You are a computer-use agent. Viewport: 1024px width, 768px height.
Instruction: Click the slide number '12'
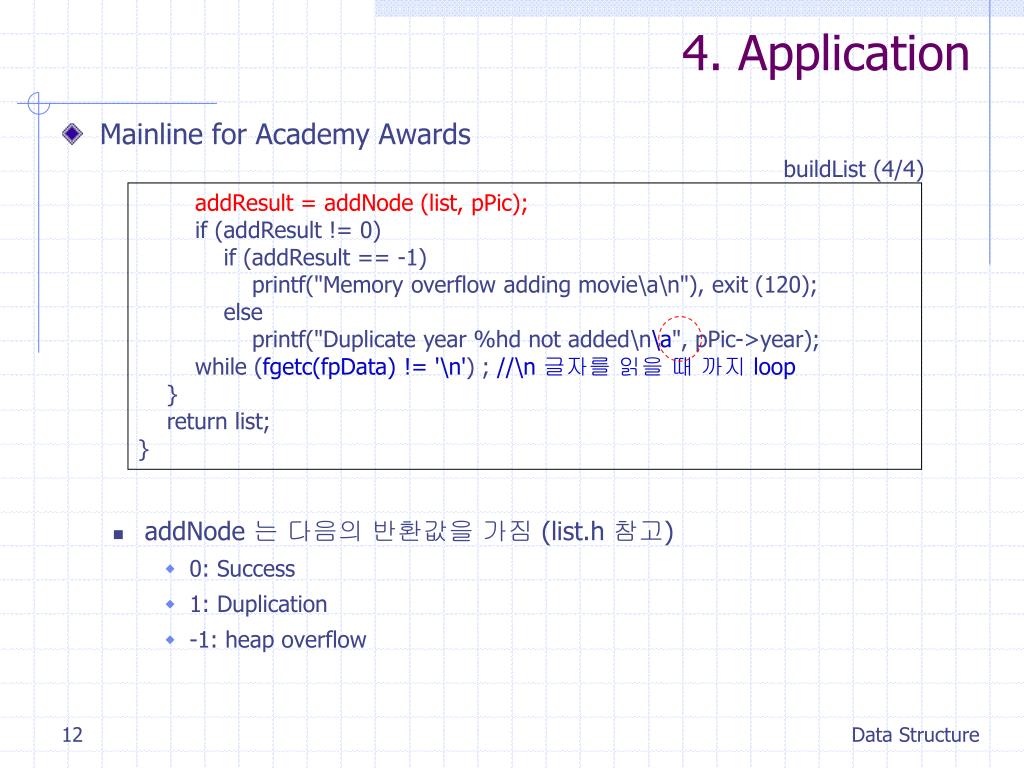72,735
